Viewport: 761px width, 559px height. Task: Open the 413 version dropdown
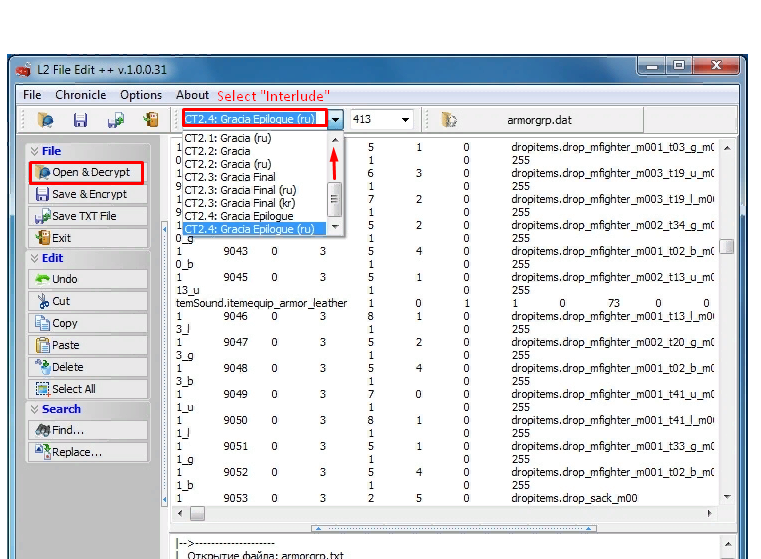[x=405, y=119]
